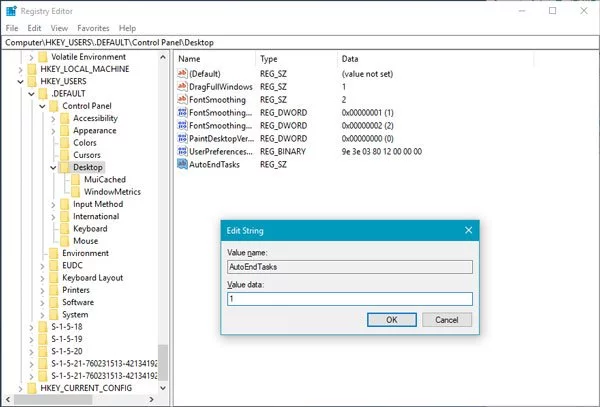Collapse the HKEY_USERS tree node
The height and width of the screenshot is (407, 600).
(x=19, y=82)
